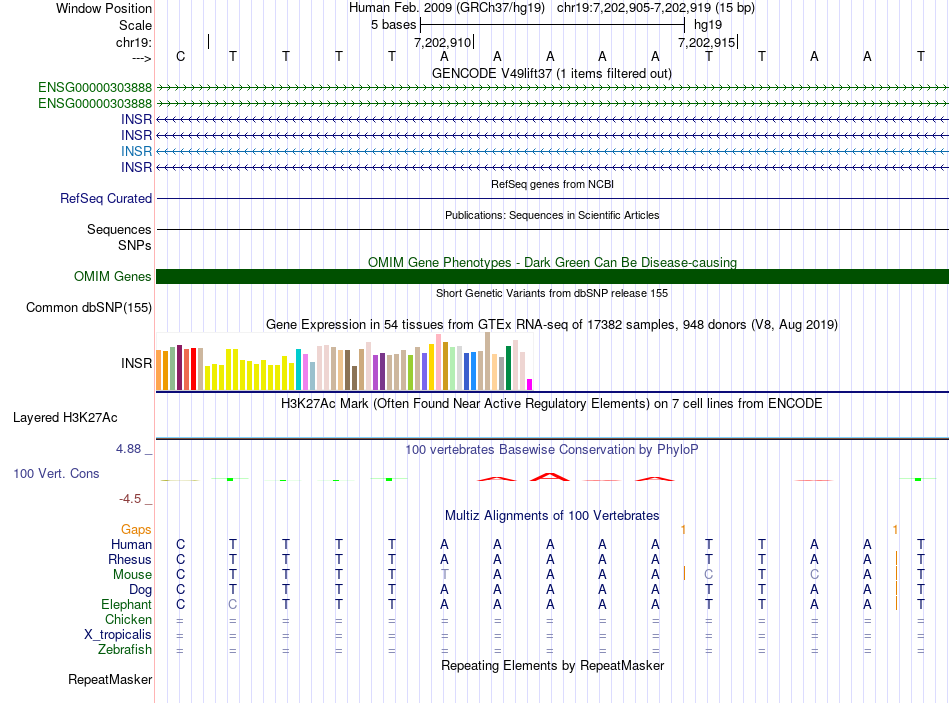
Task: Click the 'Human Feb. 2009 (GRCh37/hg19)' assembly header text
Action: 447,8
